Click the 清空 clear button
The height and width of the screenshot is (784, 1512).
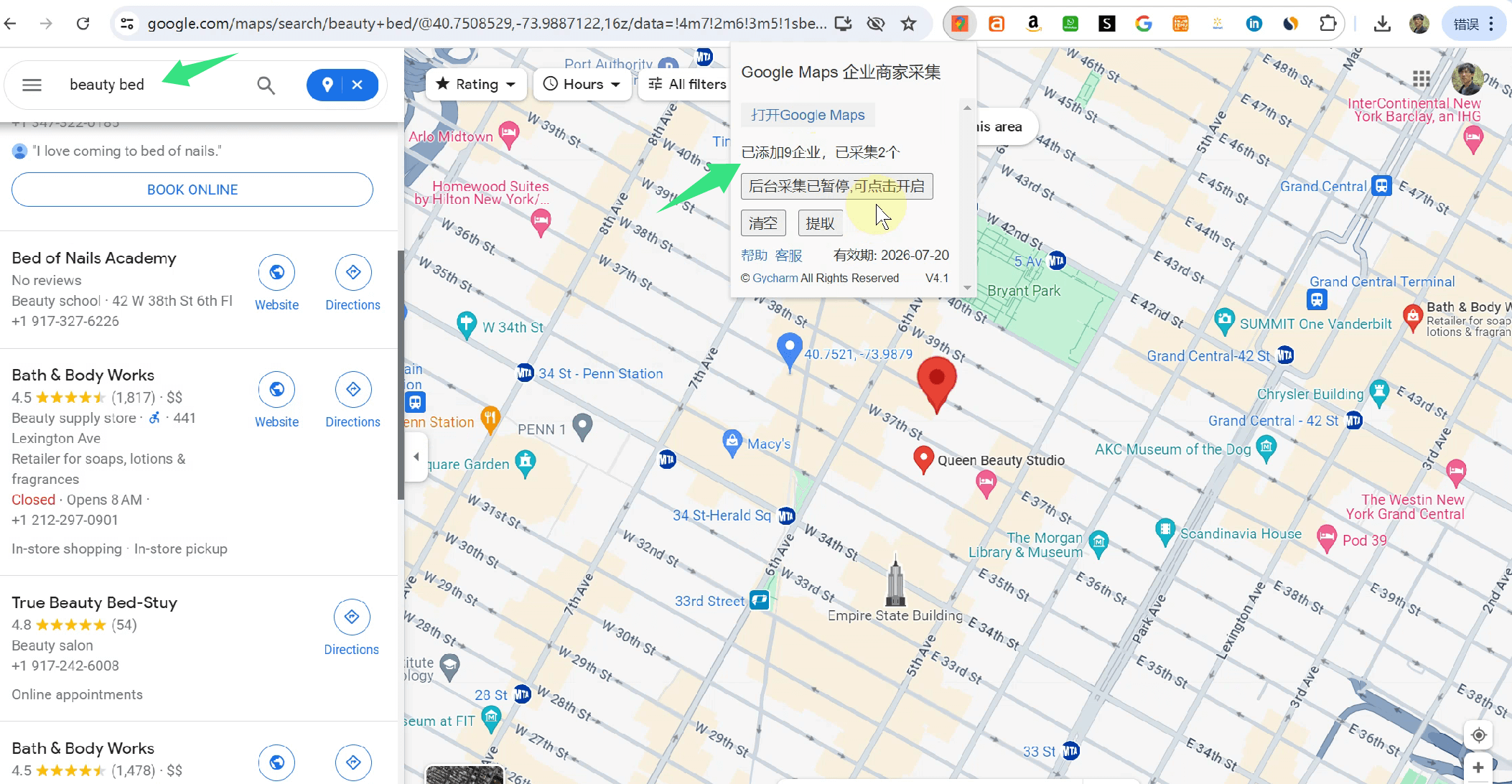[763, 223]
